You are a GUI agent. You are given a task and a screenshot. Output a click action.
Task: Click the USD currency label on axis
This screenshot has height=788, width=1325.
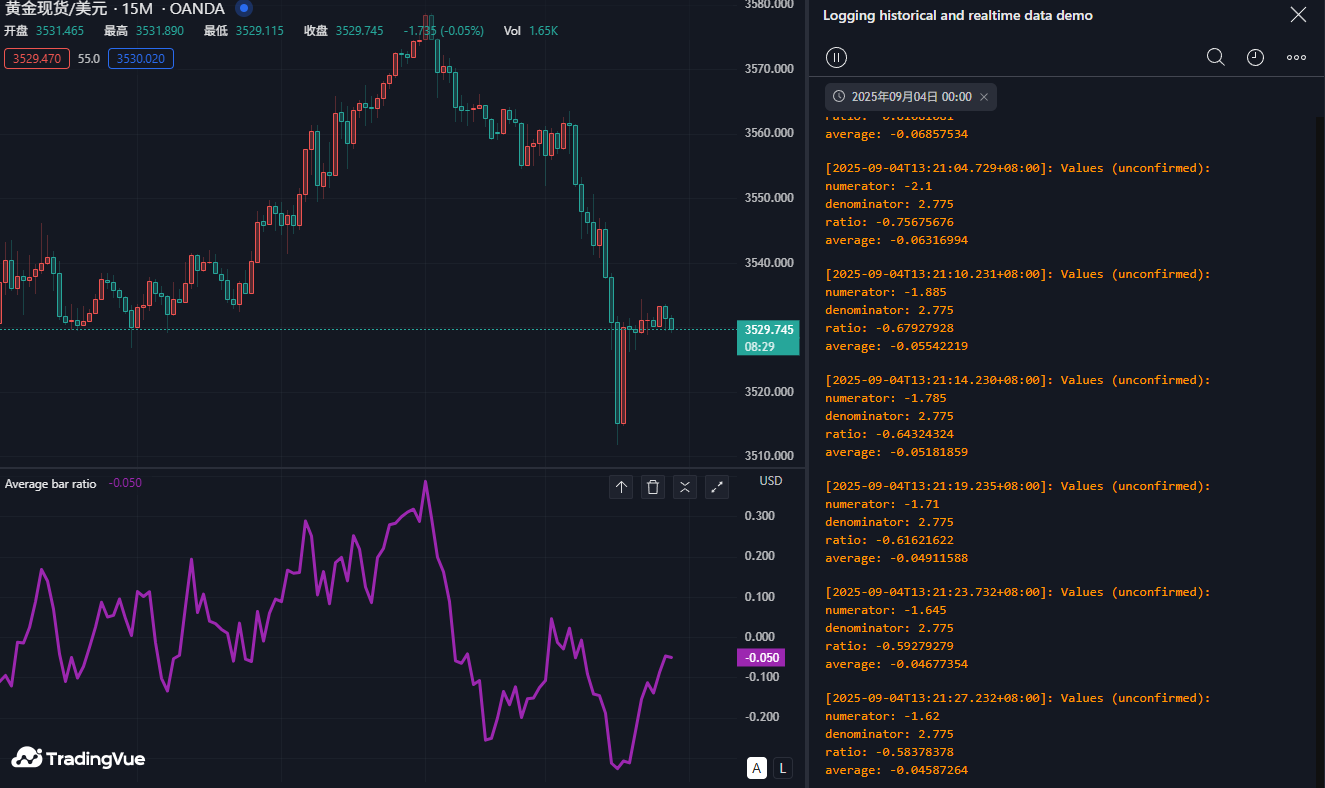click(x=770, y=481)
